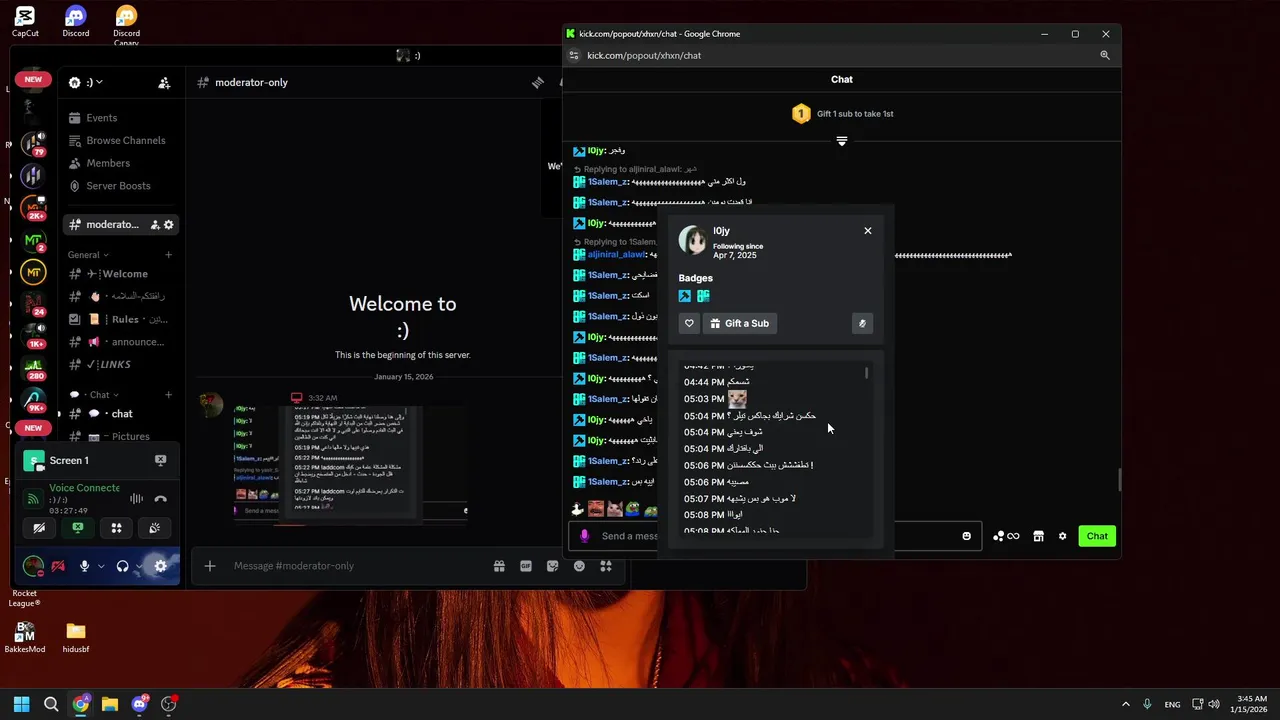Screen dimensions: 1280x720
Task: Toggle screen share in voice panel
Action: (x=78, y=528)
